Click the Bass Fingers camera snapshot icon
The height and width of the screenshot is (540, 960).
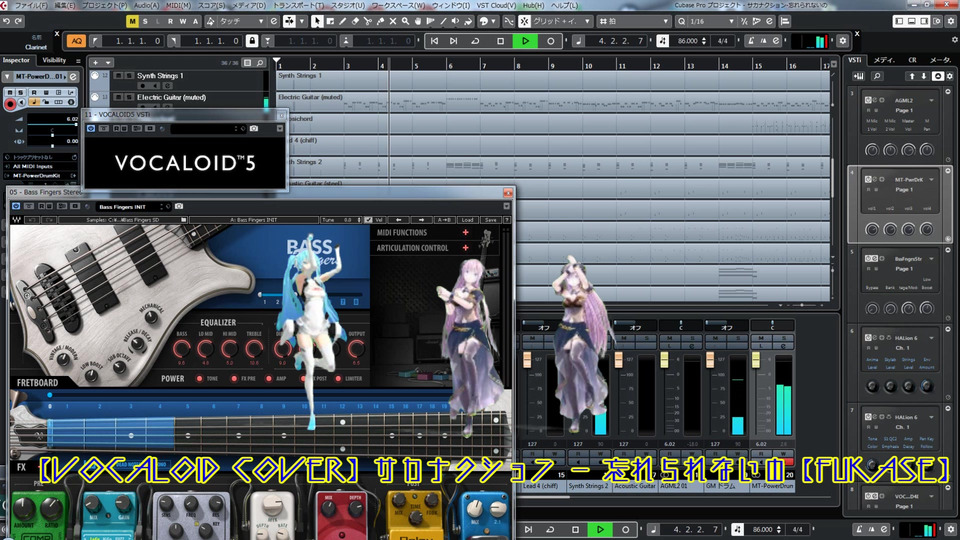(179, 206)
